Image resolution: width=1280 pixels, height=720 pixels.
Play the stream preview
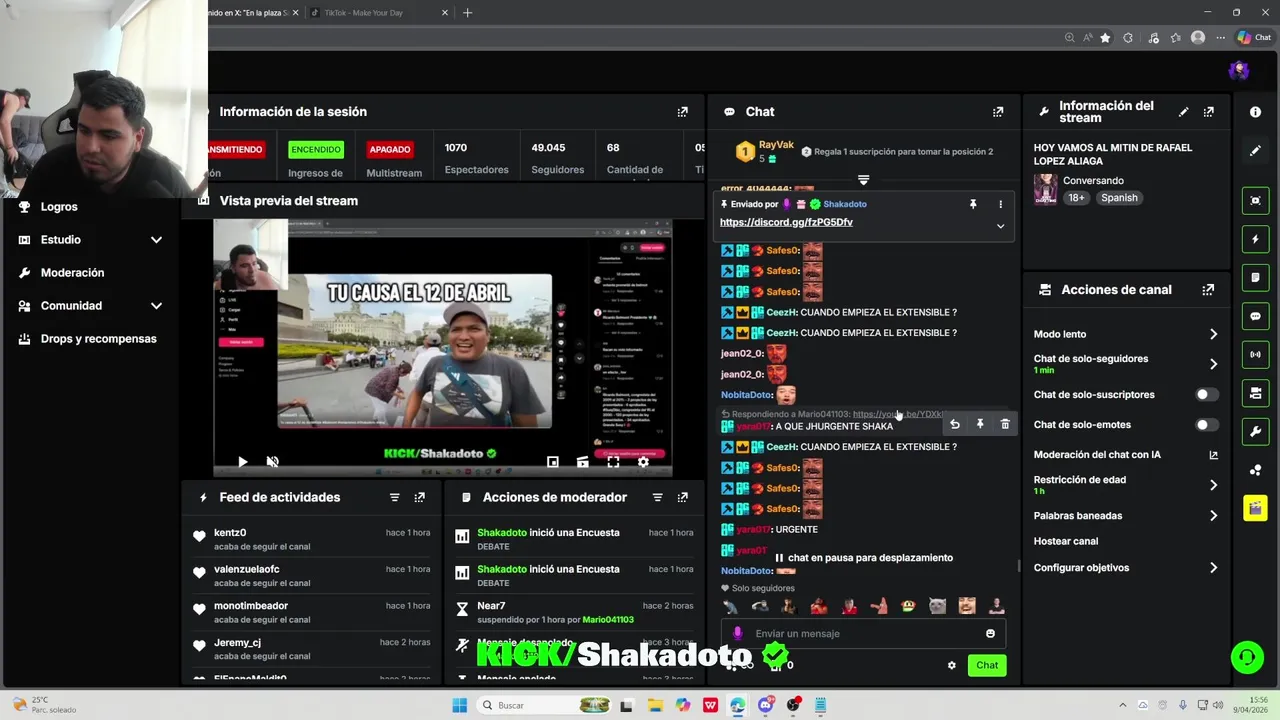tap(242, 462)
